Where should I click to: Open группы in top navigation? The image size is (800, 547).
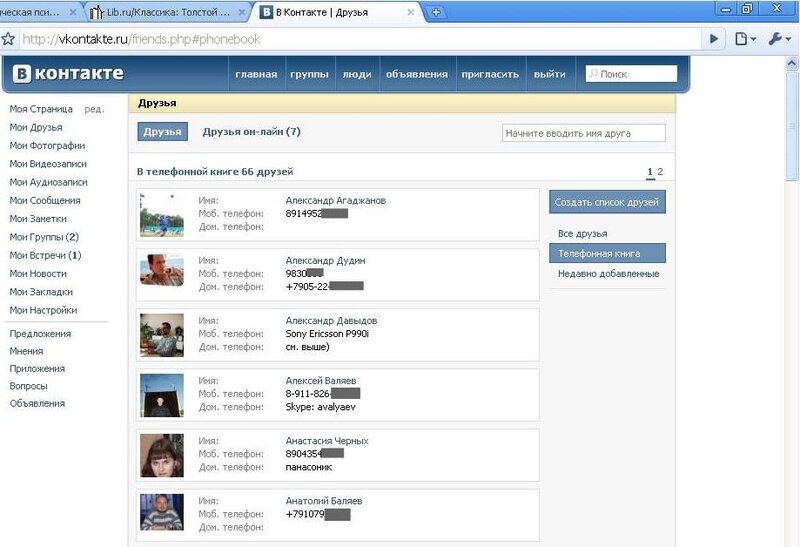pos(309,74)
